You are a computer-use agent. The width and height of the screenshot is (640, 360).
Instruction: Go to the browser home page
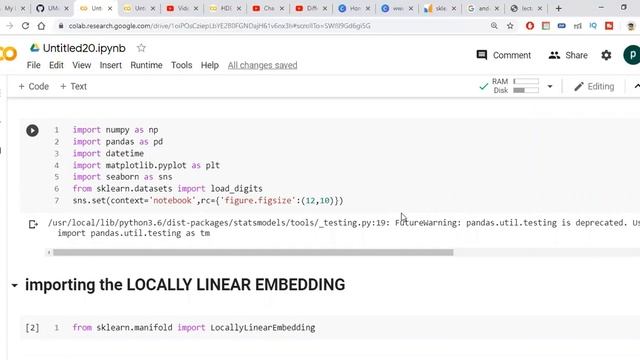point(41,26)
